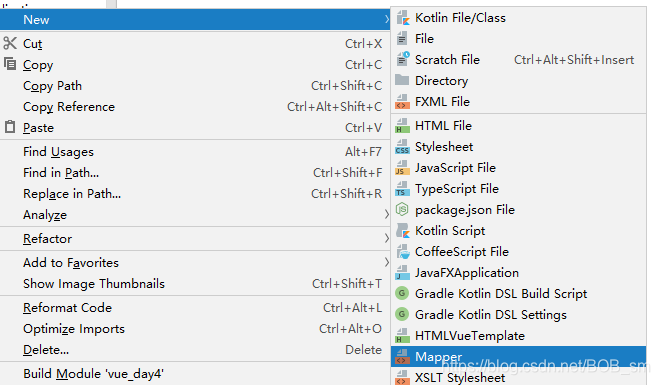Click the Ctrl+Alt+Shift+Insert shortcut text
Viewport: 660px width, 385px height.
tap(574, 60)
